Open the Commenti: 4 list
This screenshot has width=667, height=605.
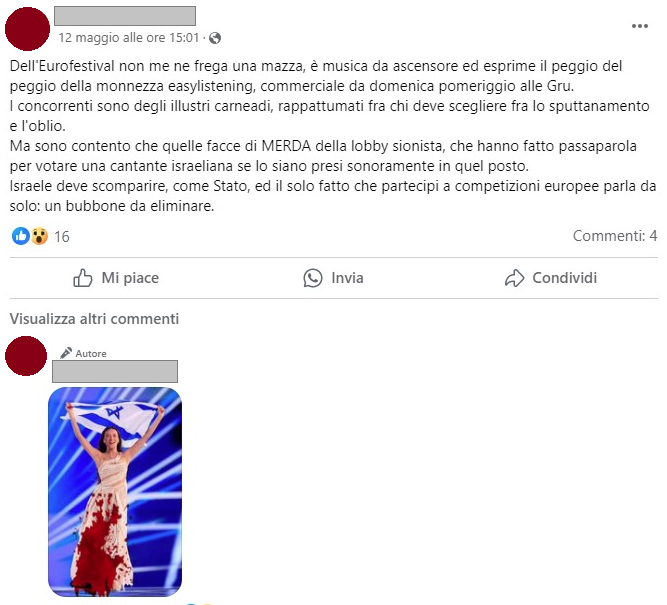[x=615, y=236]
